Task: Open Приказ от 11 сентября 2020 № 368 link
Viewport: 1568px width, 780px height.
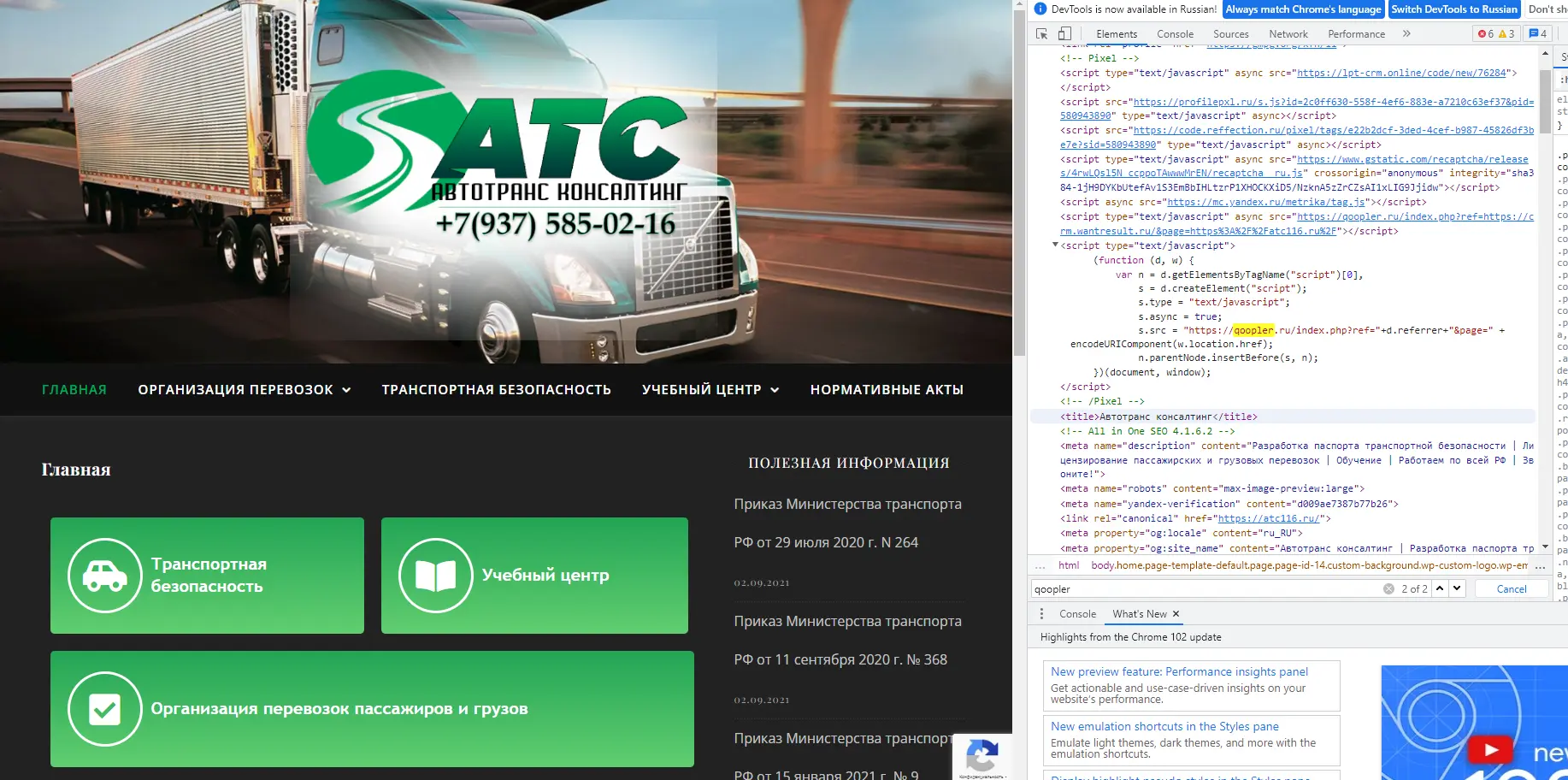Action: tap(847, 641)
